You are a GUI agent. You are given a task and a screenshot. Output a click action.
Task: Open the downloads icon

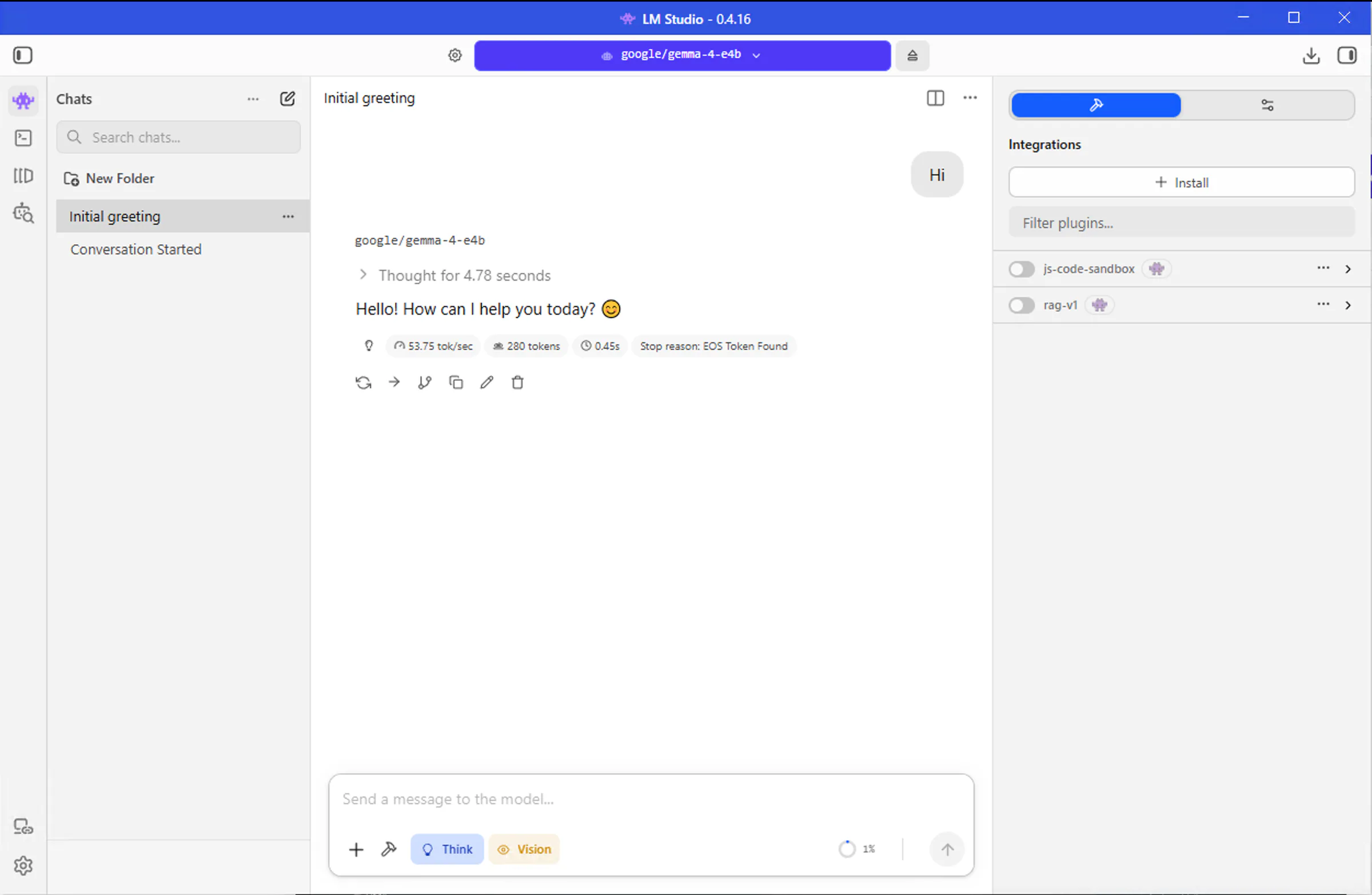(x=1311, y=55)
